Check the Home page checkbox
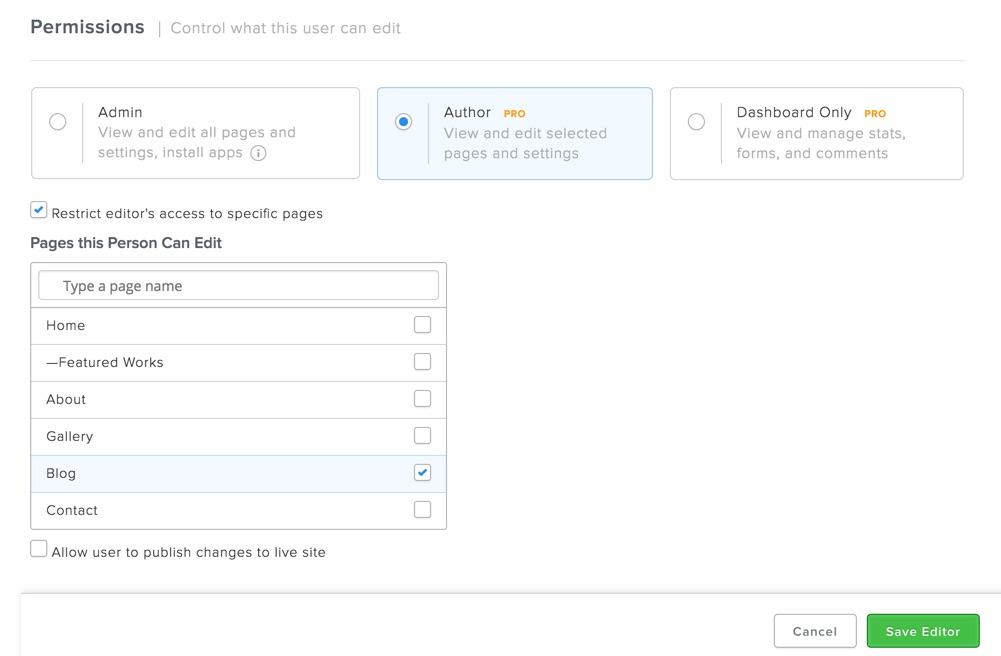Viewport: 1001px width, 656px height. (422, 325)
